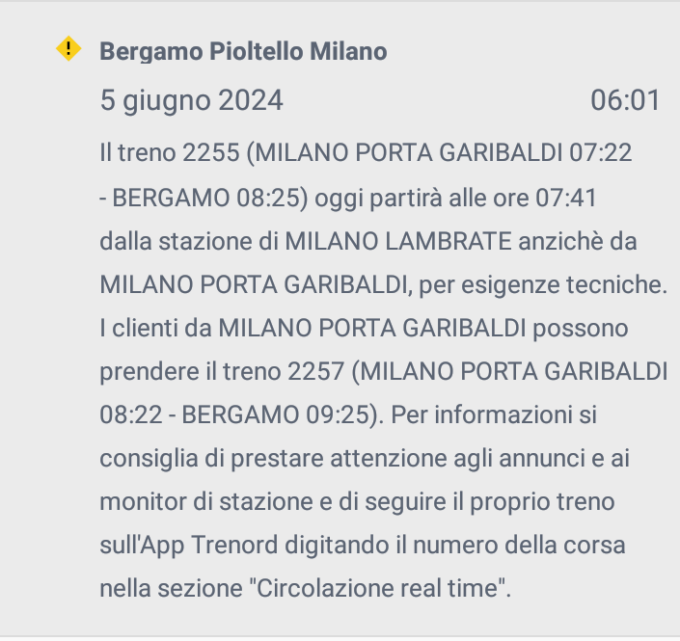Click the sentence start "I clienti da"
Screen dimensions: 680x641
coord(156,328)
